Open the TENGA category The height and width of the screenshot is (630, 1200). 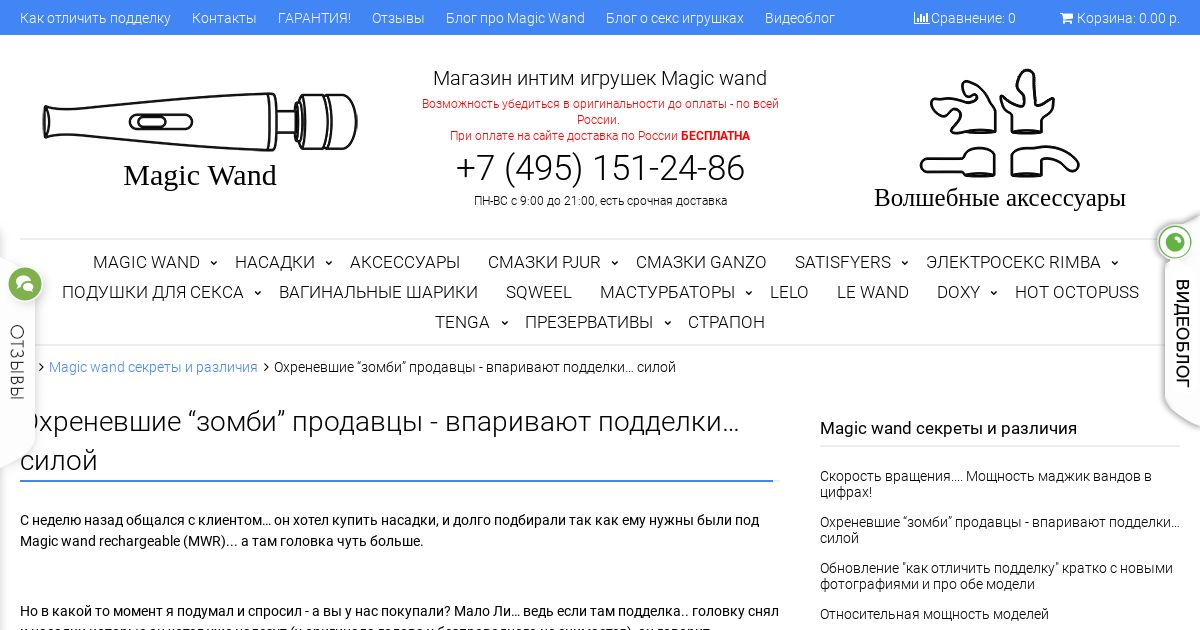tap(462, 322)
